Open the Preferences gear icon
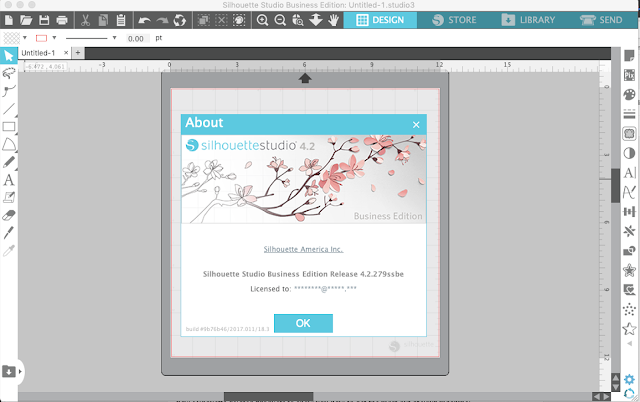Image resolution: width=640 pixels, height=402 pixels. (x=629, y=379)
